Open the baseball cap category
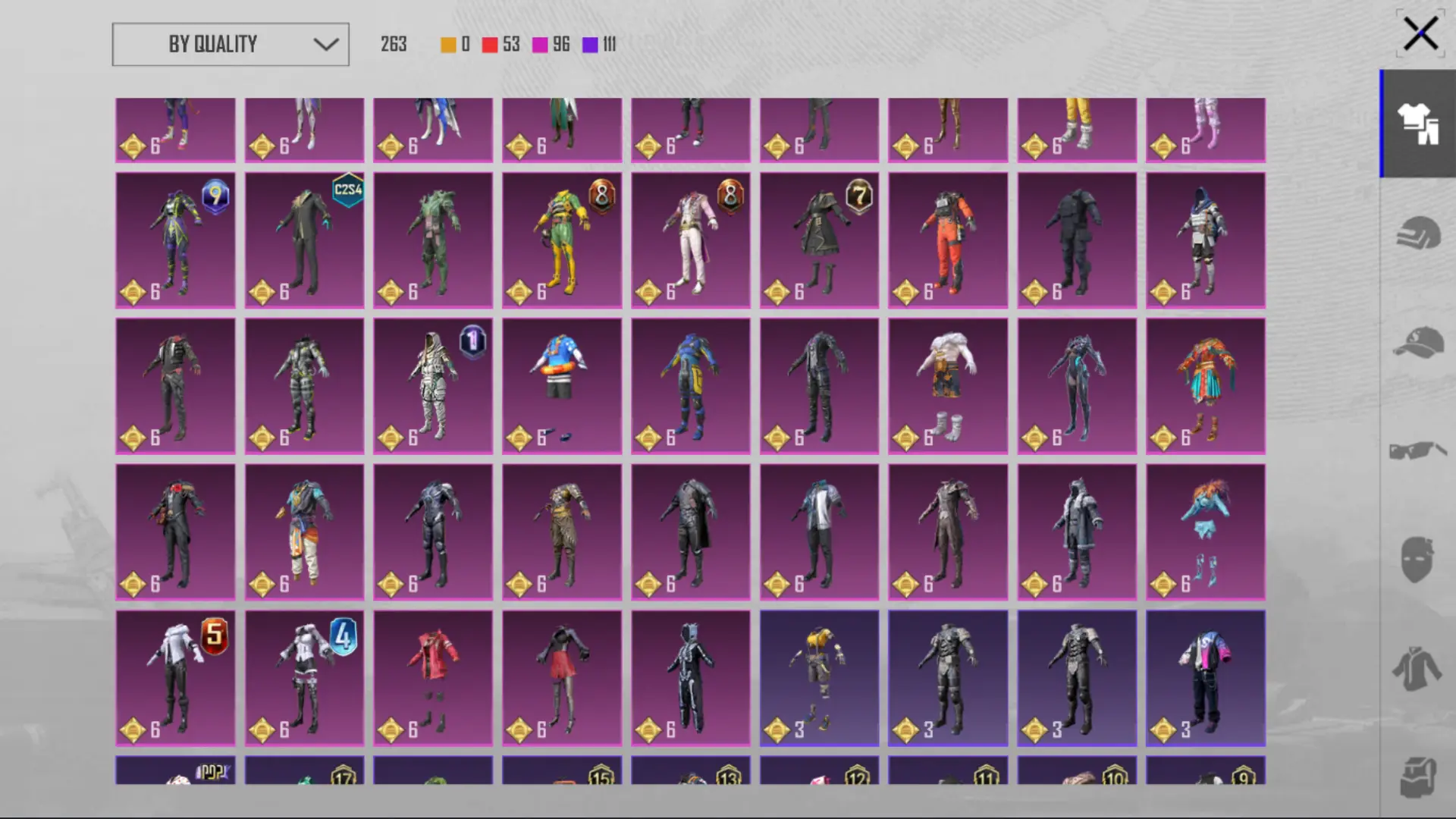1456x819 pixels. tap(1418, 342)
